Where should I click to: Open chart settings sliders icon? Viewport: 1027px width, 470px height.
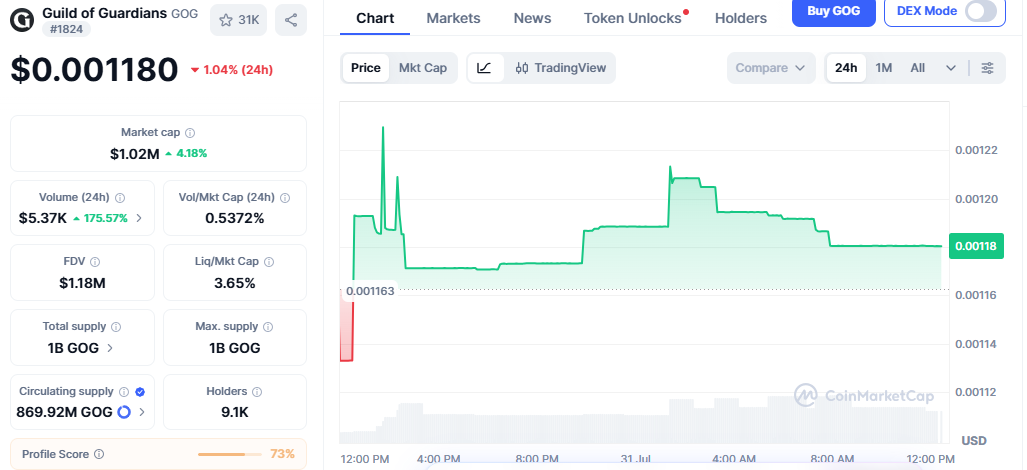(988, 68)
